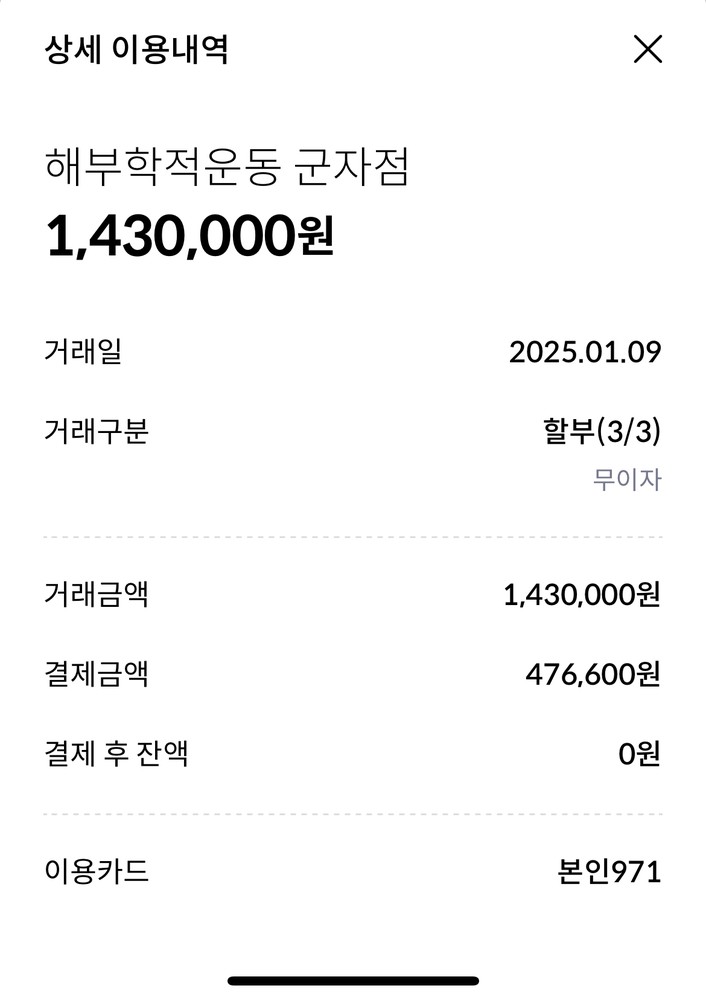Close the 상세 이용내역 detail sheet

[x=648, y=48]
